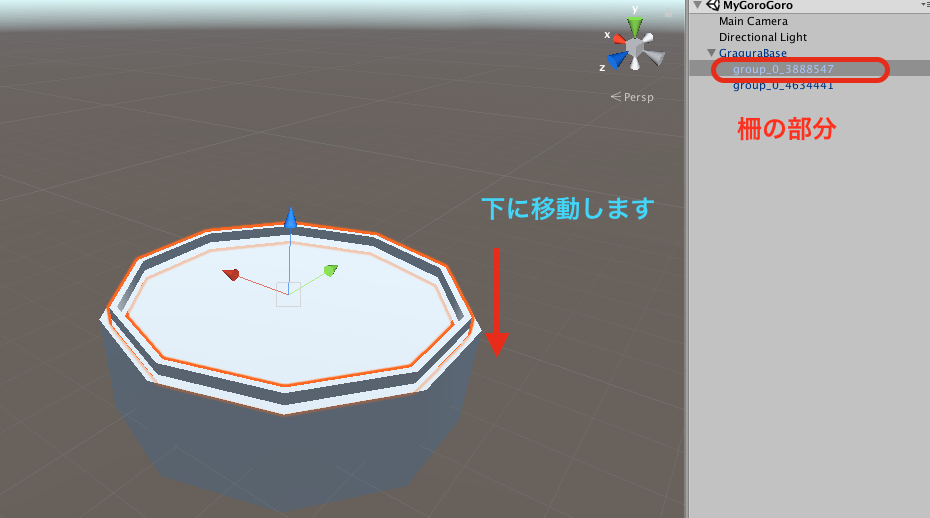Select Directional Light in the Hierarchy
This screenshot has height=518, width=930.
click(x=763, y=37)
